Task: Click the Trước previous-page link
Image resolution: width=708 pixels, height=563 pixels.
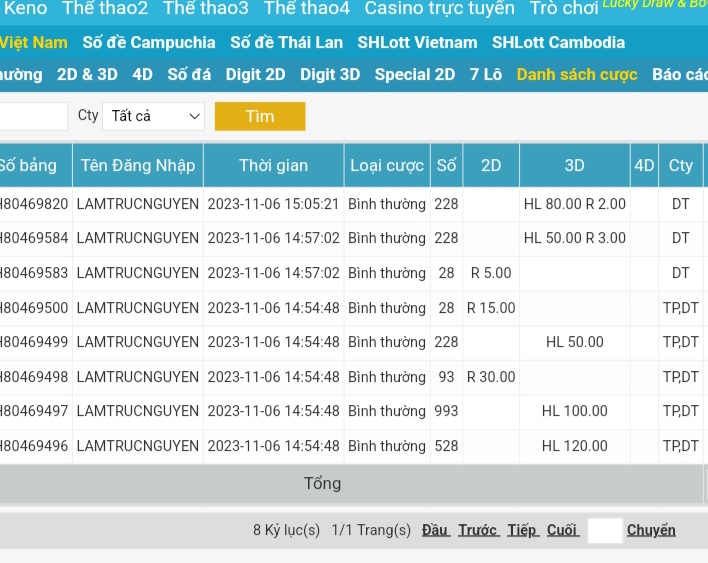Action: click(478, 530)
